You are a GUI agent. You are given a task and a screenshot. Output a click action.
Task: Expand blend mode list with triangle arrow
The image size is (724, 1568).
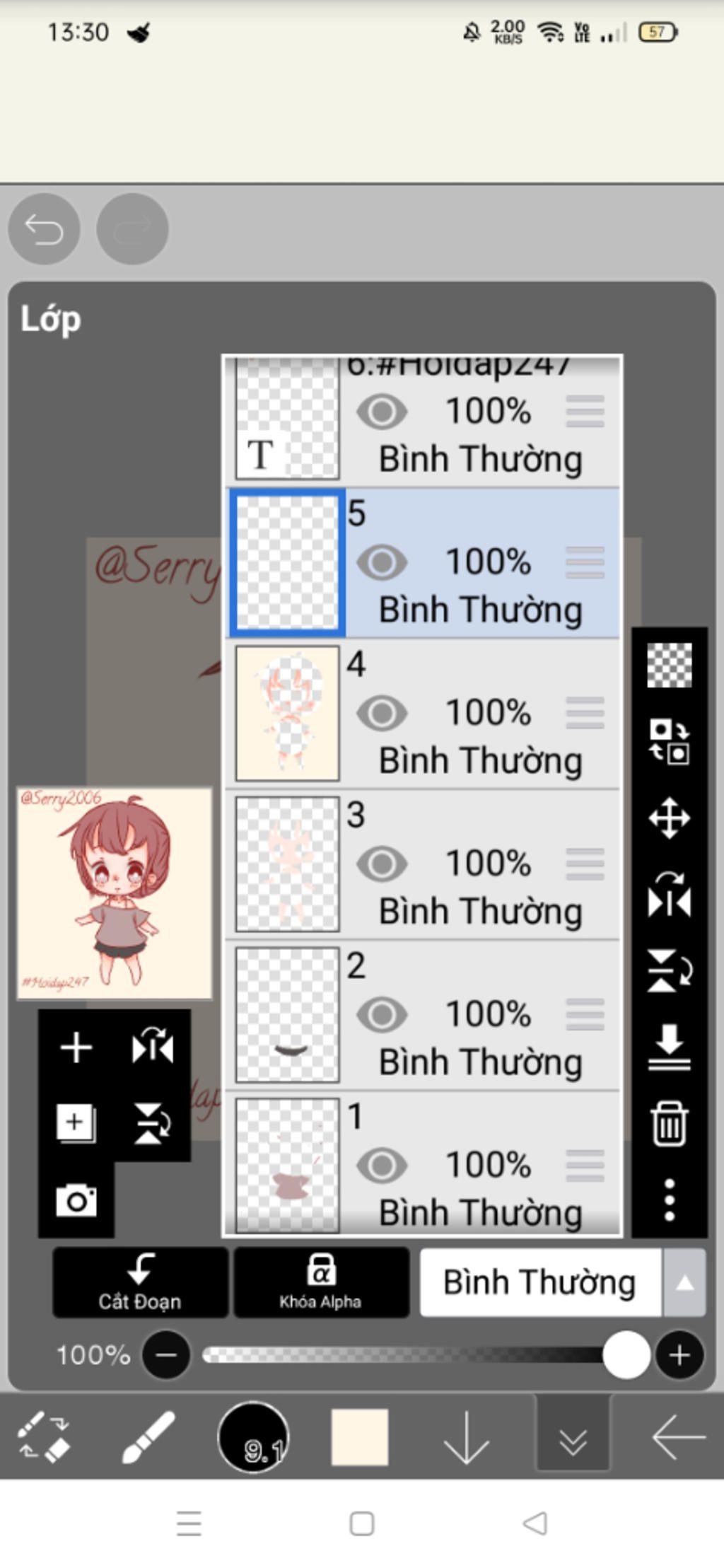pos(684,1283)
